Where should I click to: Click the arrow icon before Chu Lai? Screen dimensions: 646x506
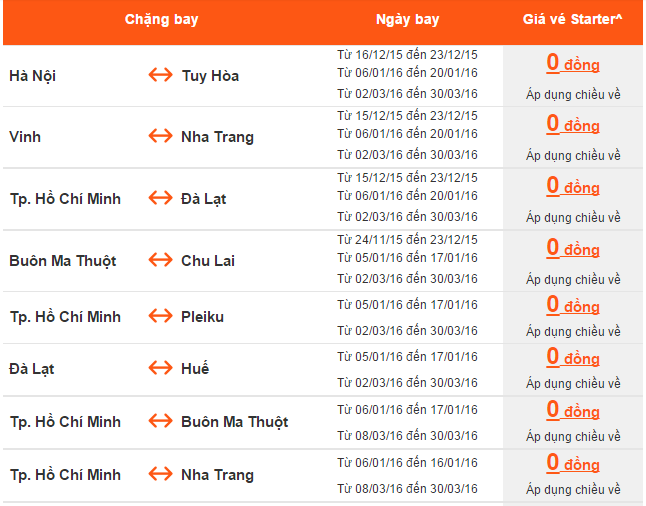(160, 260)
